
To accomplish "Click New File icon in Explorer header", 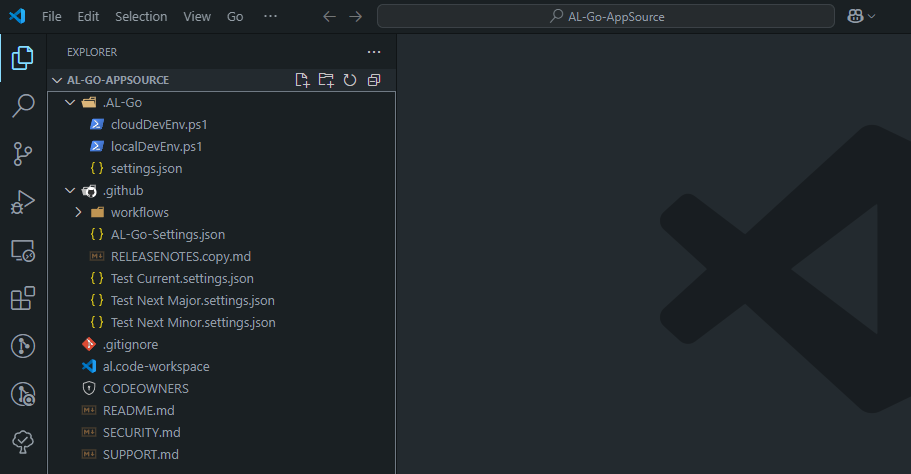I will (302, 80).
